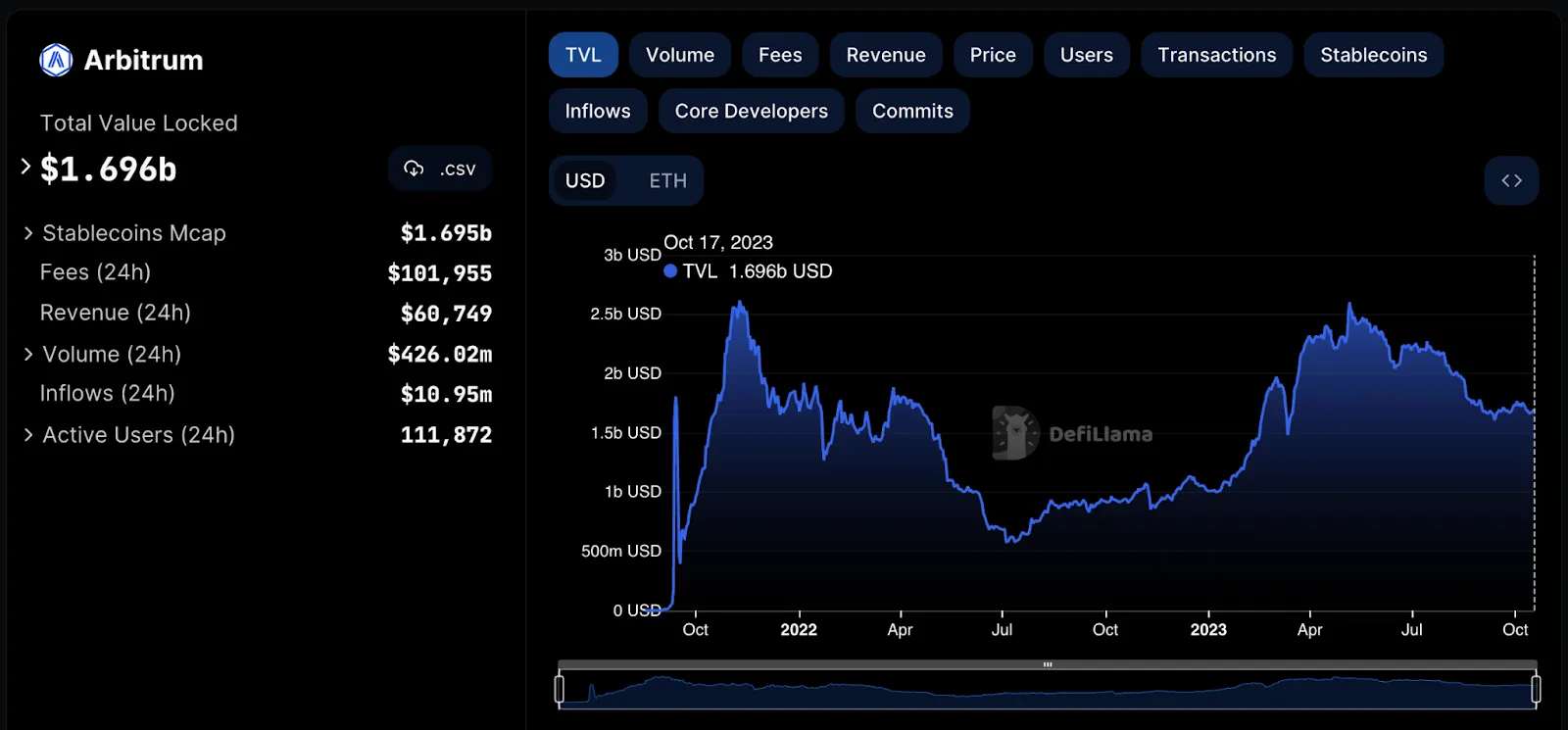Click the Arbitrum logo icon

click(x=56, y=60)
